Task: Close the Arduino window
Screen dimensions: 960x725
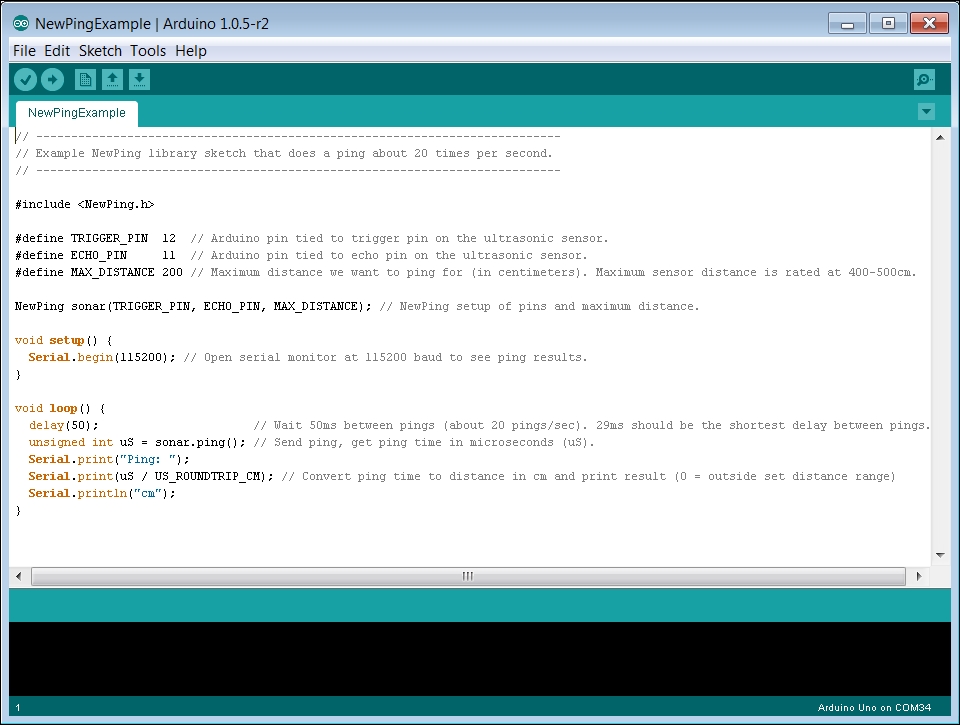Action: click(929, 24)
